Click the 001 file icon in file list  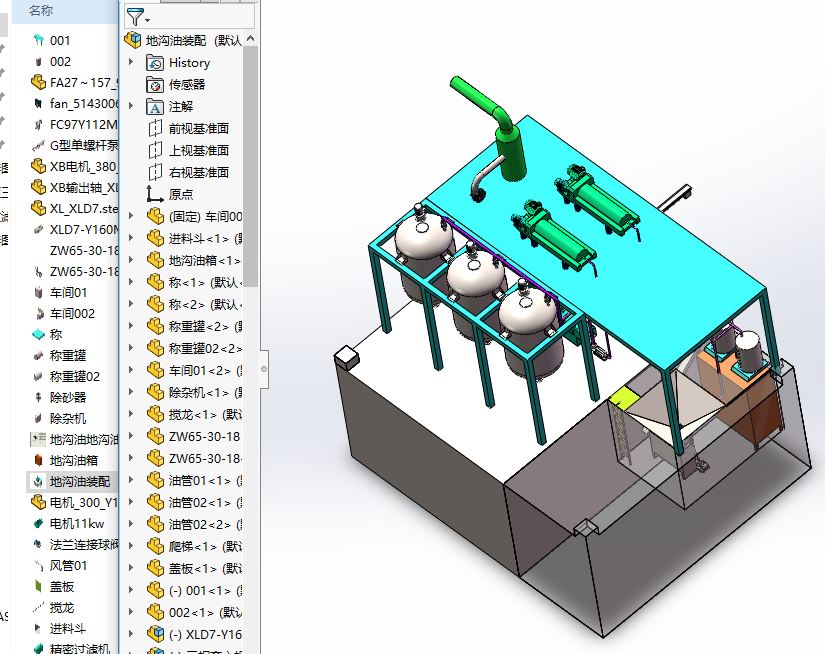click(38, 41)
